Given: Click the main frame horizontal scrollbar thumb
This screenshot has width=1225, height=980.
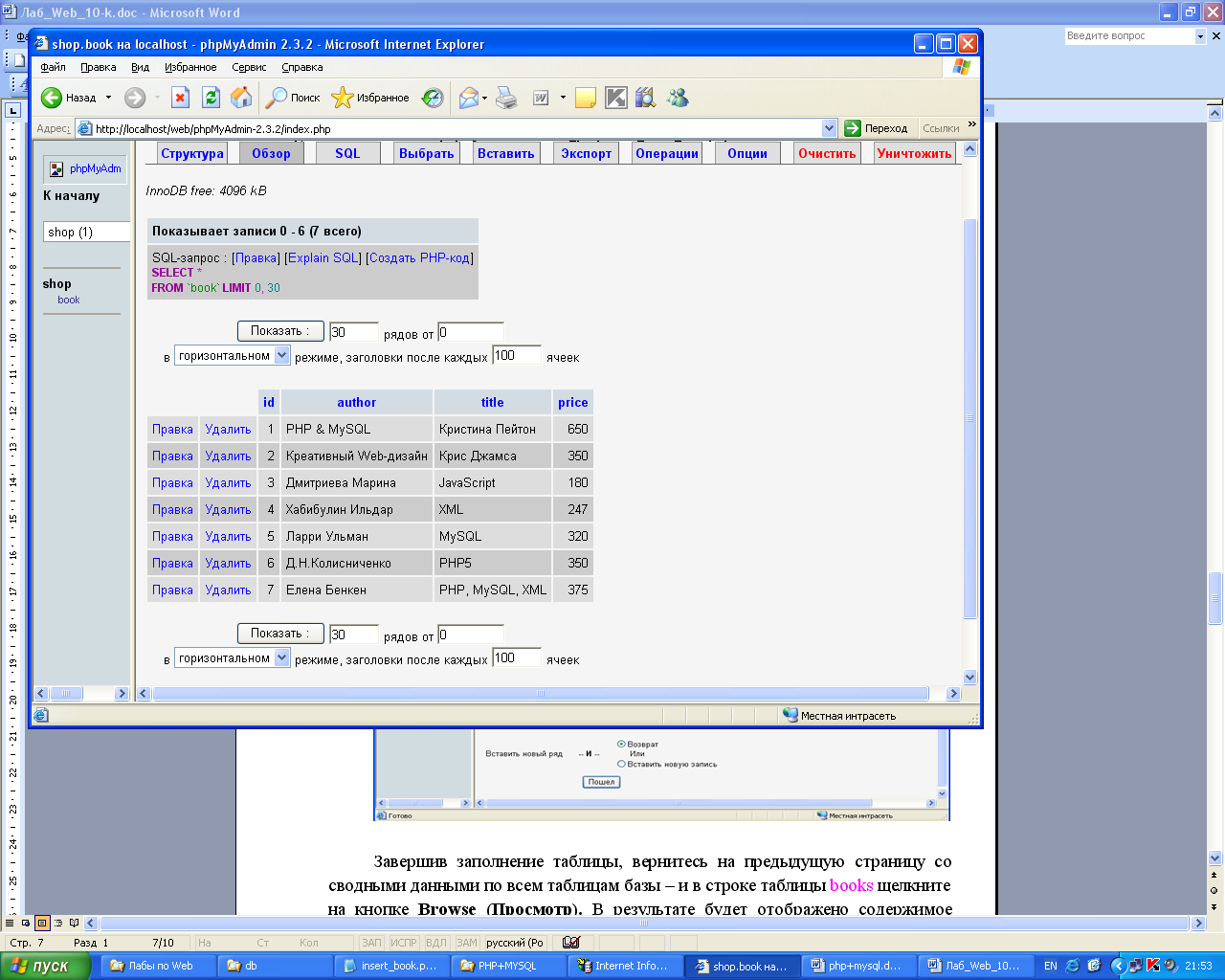Looking at the screenshot, I should pos(541,694).
